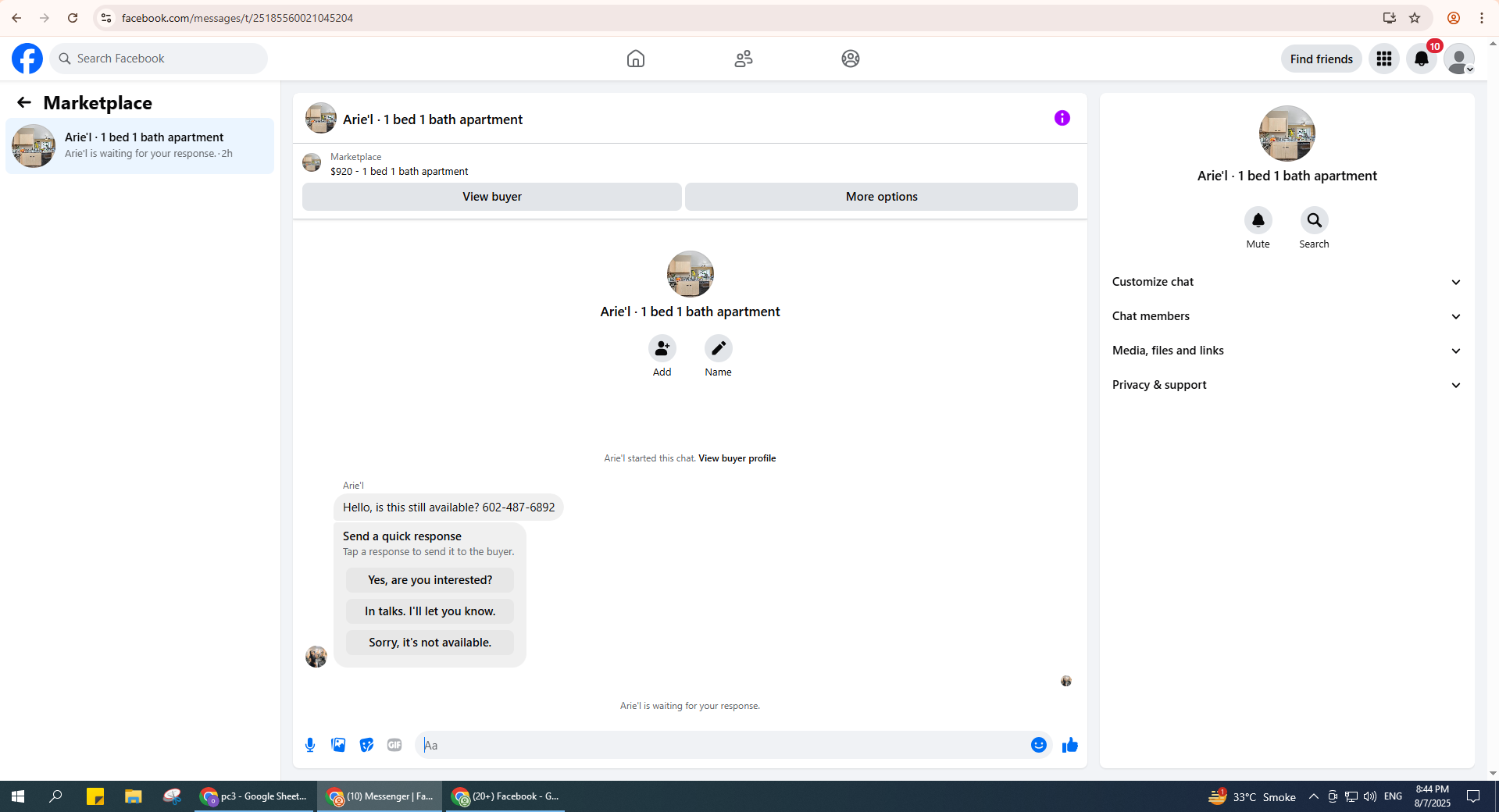Open the account profile menu
The image size is (1499, 812).
[x=1459, y=59]
